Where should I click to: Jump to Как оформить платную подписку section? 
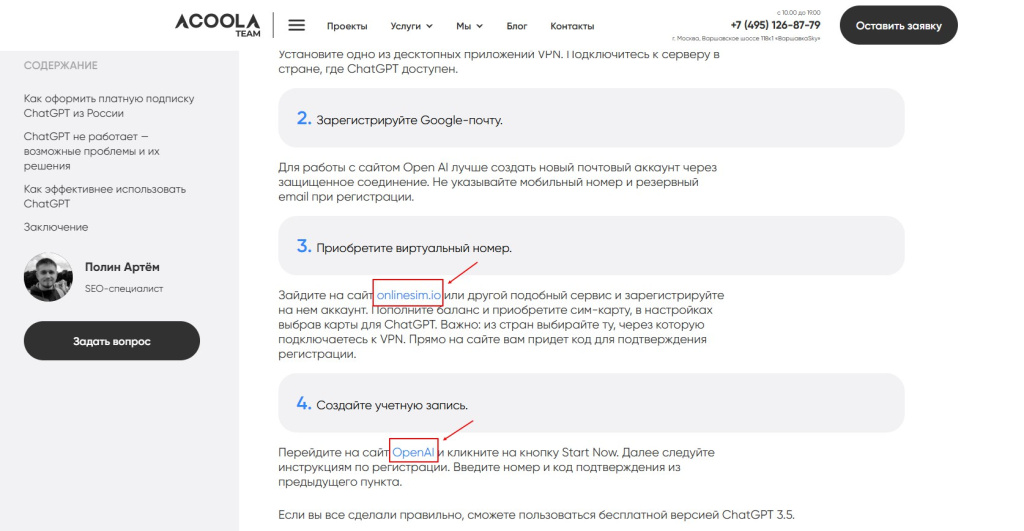point(109,106)
